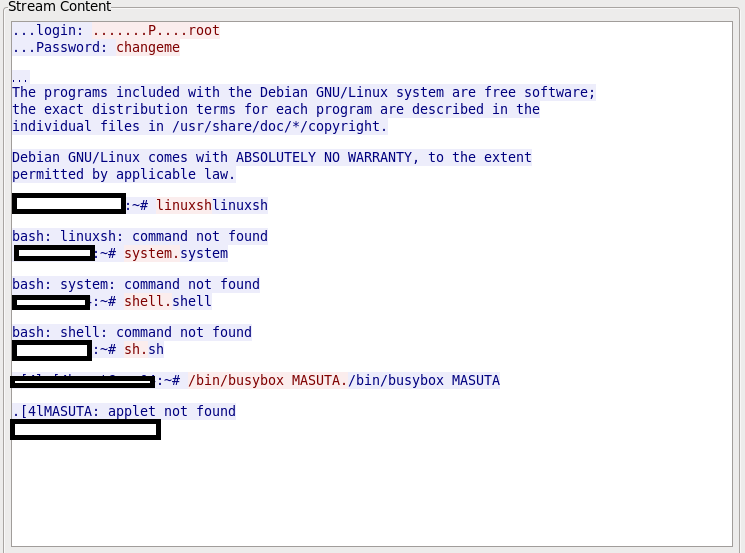The height and width of the screenshot is (553, 745).
Task: Click the red '/bin/busybox MASUTA.' command
Action: (x=268, y=381)
